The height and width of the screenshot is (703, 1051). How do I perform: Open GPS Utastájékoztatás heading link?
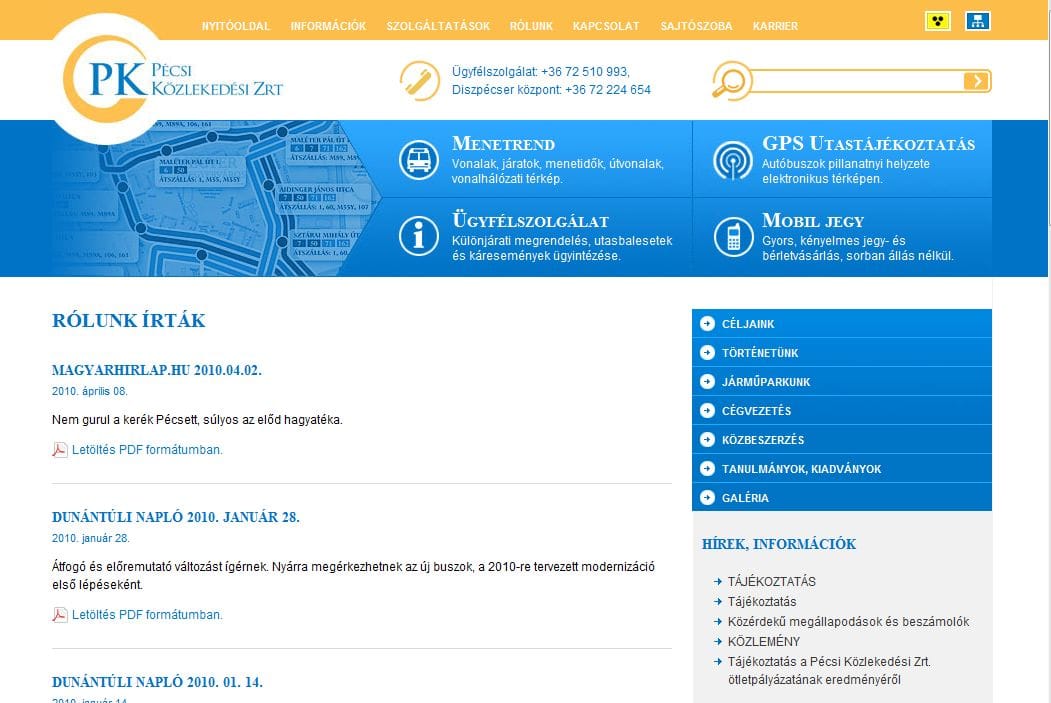point(869,143)
